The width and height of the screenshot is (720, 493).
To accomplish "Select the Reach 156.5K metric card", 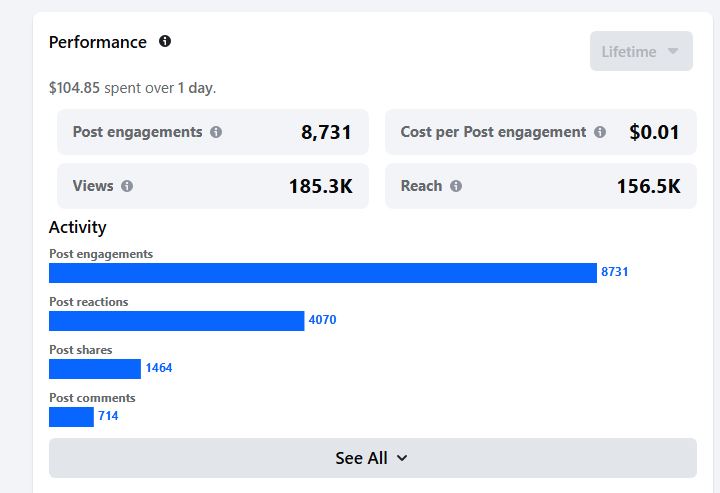I will pos(540,186).
